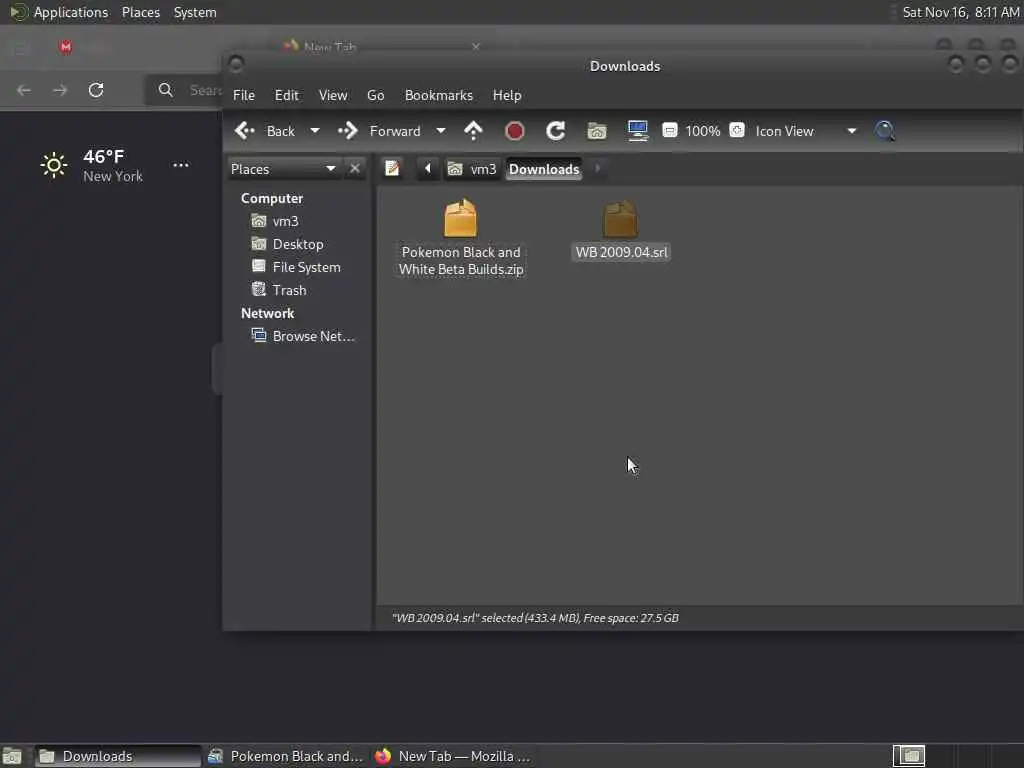Open the Icon View mode dropdown
The height and width of the screenshot is (768, 1024).
point(805,131)
